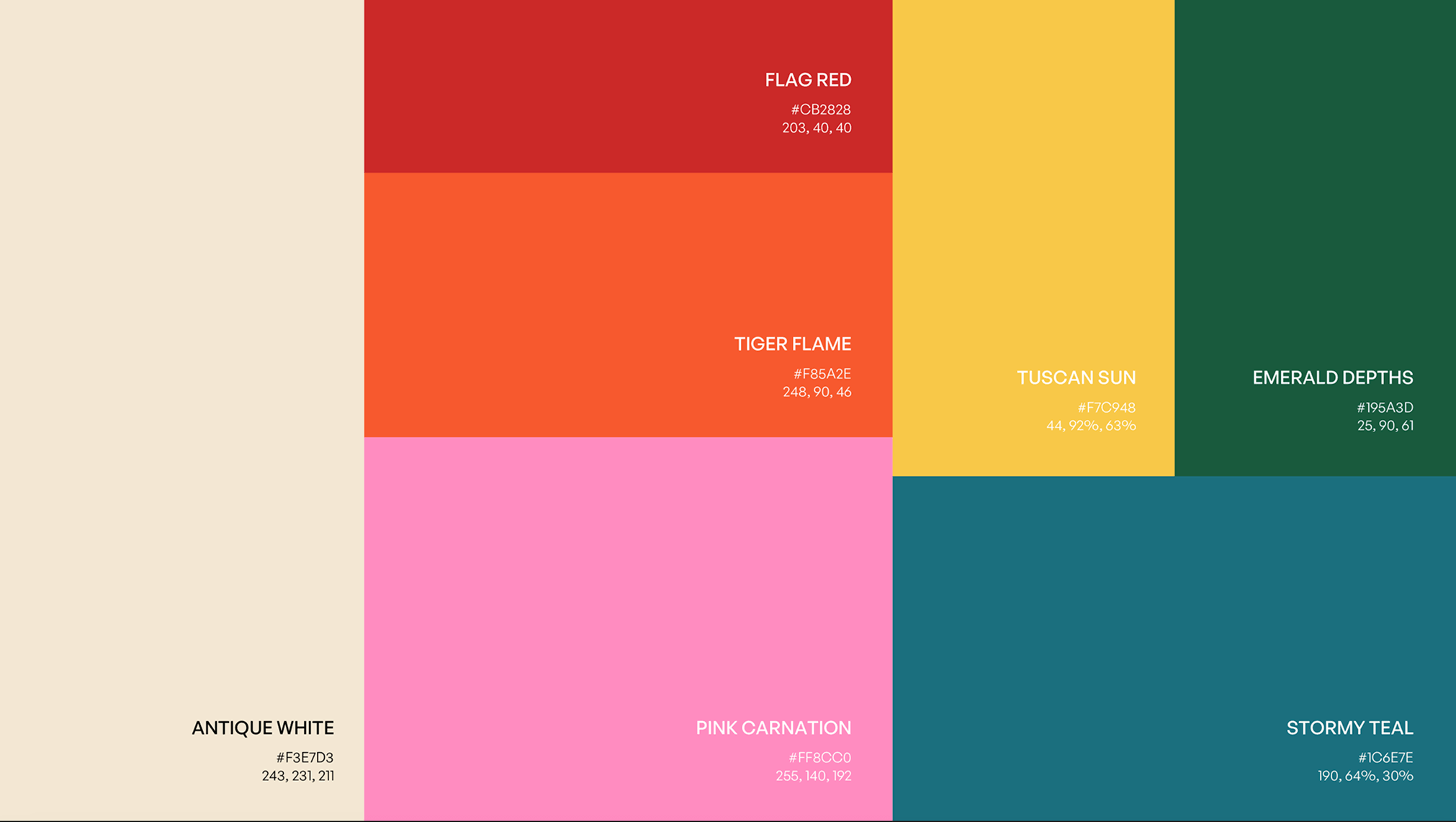Click the TIGER FLAME heading
This screenshot has width=1456, height=822.
pyautogui.click(x=792, y=344)
